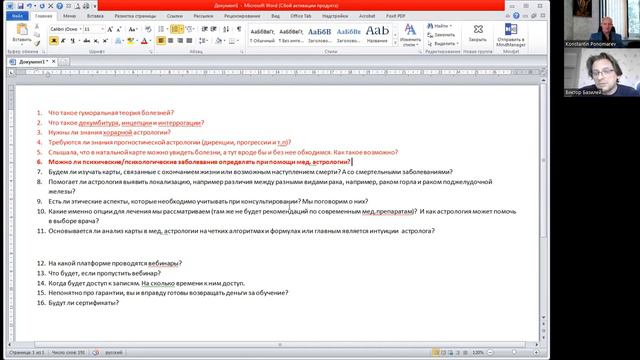Select Konstantin Ponomarev video thumbnail
This screenshot has width=640, height=360.
pos(602,24)
